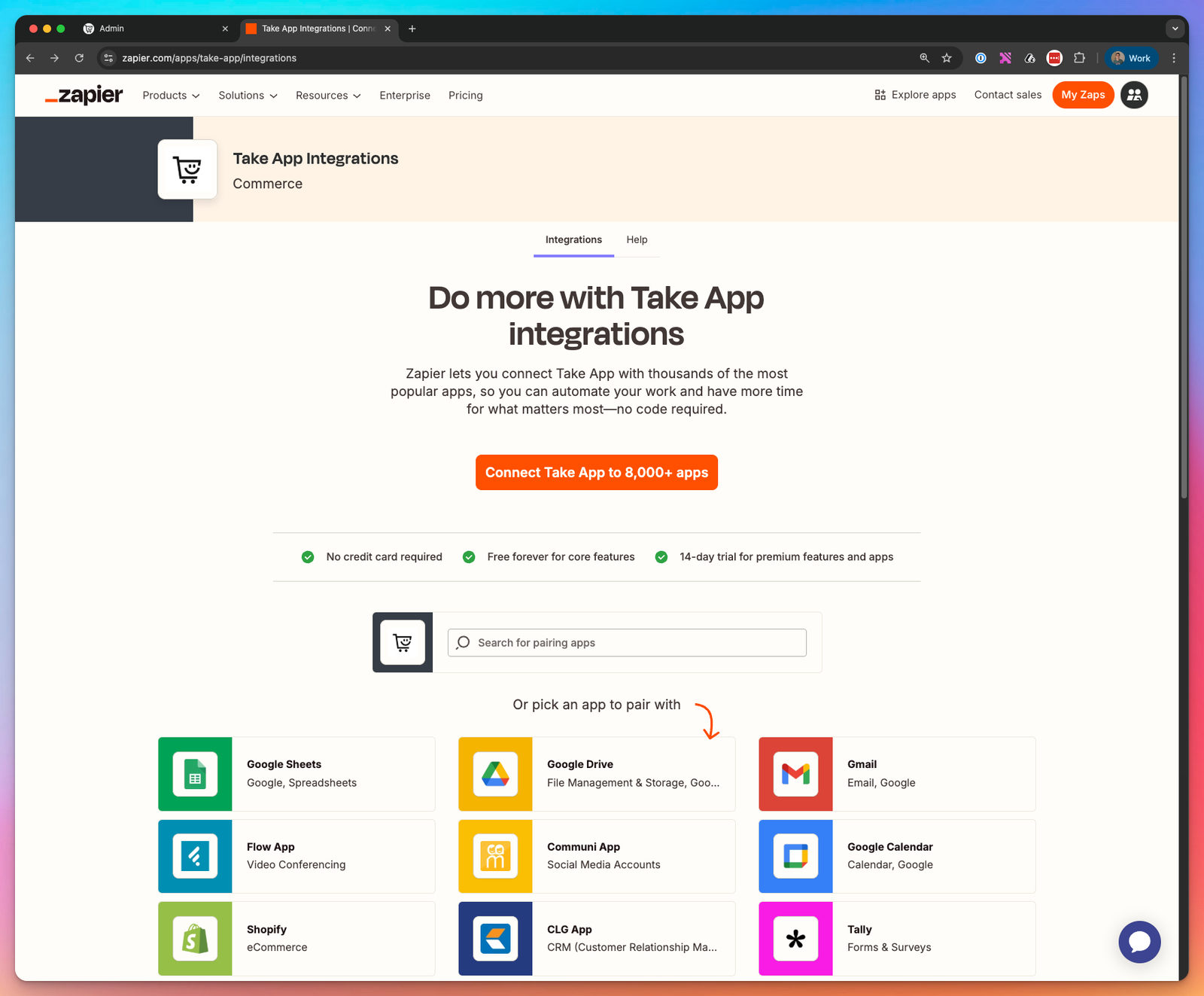Click the 'Commerce' category label
This screenshot has width=1204, height=996.
pyautogui.click(x=268, y=184)
